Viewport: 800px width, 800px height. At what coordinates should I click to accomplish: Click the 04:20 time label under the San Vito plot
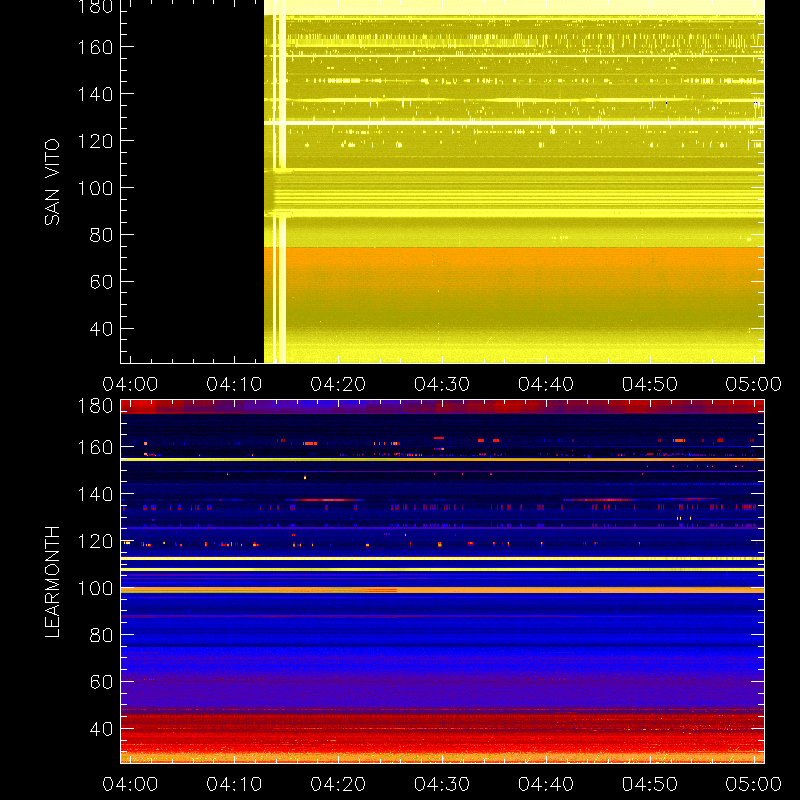(x=338, y=384)
